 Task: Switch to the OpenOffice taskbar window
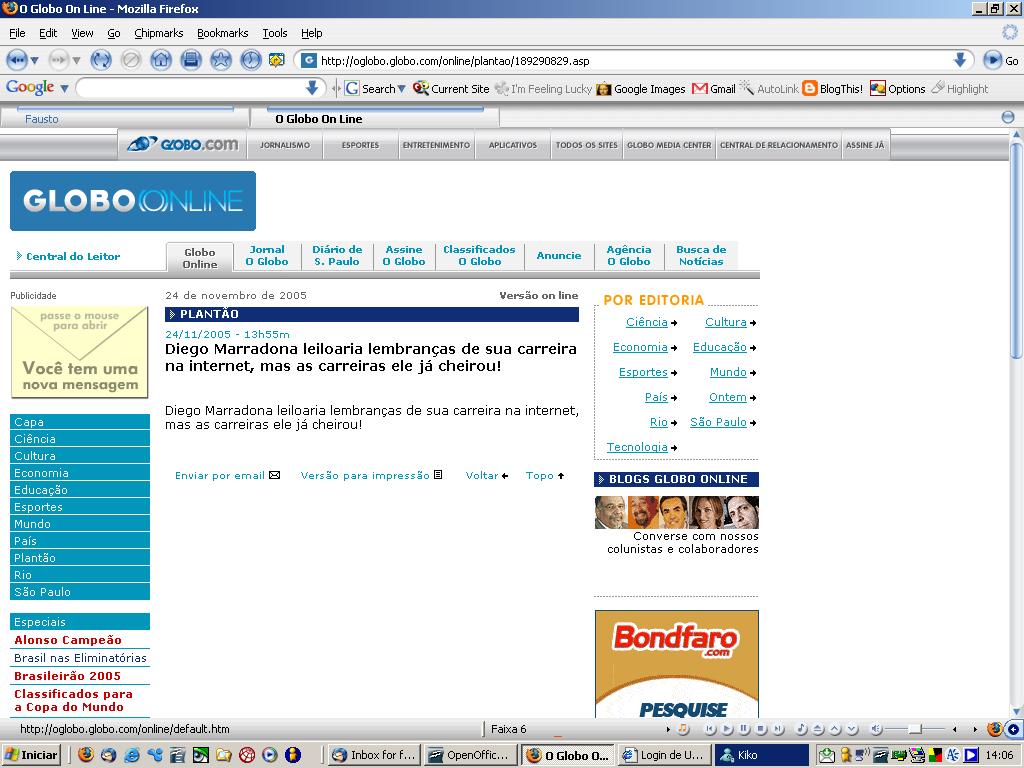[x=470, y=755]
